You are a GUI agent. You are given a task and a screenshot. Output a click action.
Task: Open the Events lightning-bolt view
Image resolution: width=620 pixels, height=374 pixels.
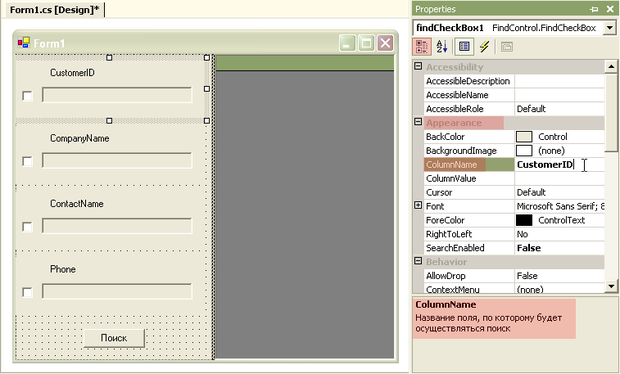coord(484,47)
